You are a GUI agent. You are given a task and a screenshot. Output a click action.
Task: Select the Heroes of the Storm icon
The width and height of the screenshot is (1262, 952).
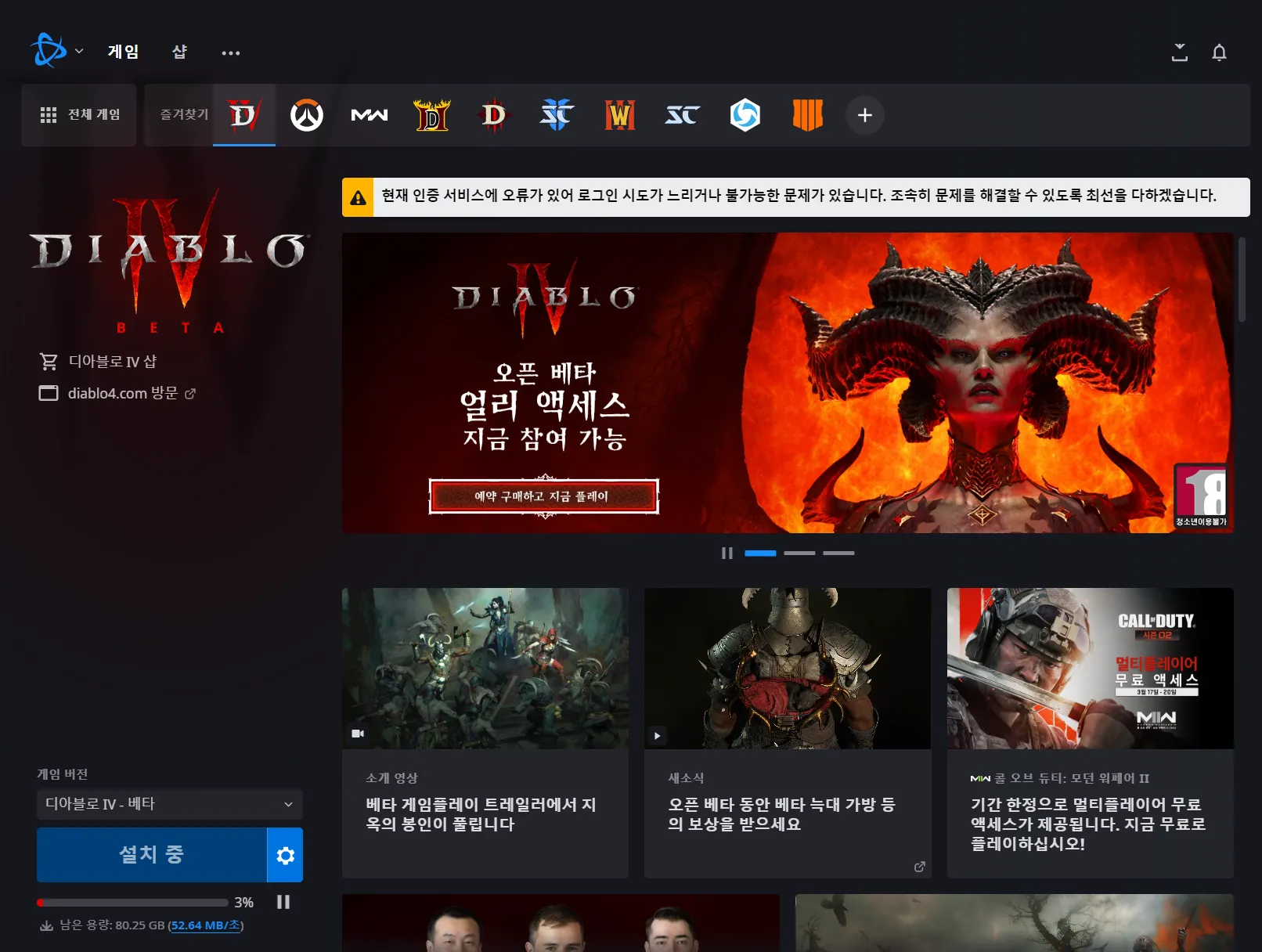(x=745, y=115)
